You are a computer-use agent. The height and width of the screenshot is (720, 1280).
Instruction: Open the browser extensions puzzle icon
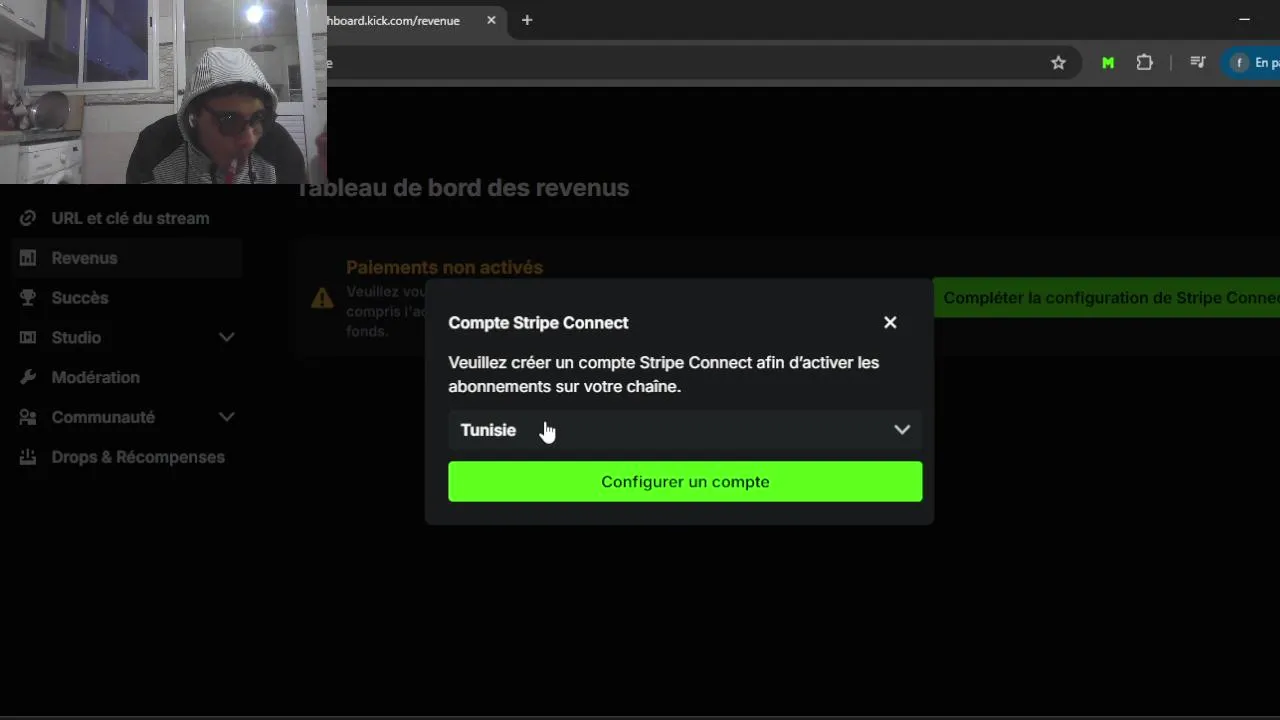pyautogui.click(x=1145, y=63)
